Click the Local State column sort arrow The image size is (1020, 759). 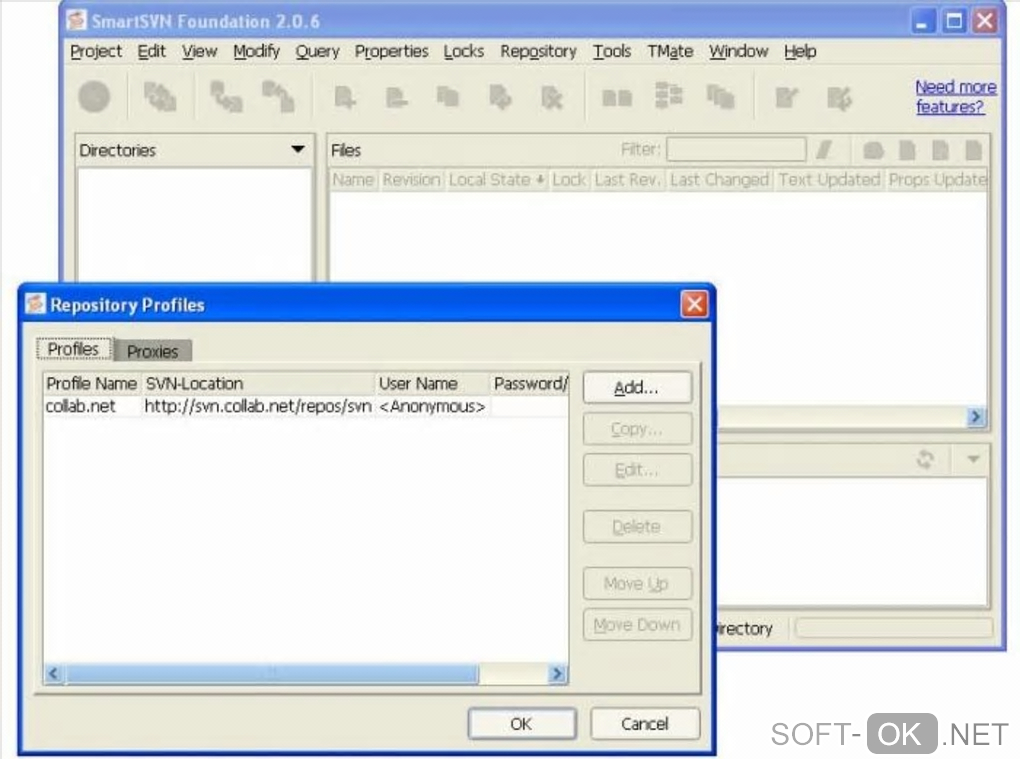(540, 180)
